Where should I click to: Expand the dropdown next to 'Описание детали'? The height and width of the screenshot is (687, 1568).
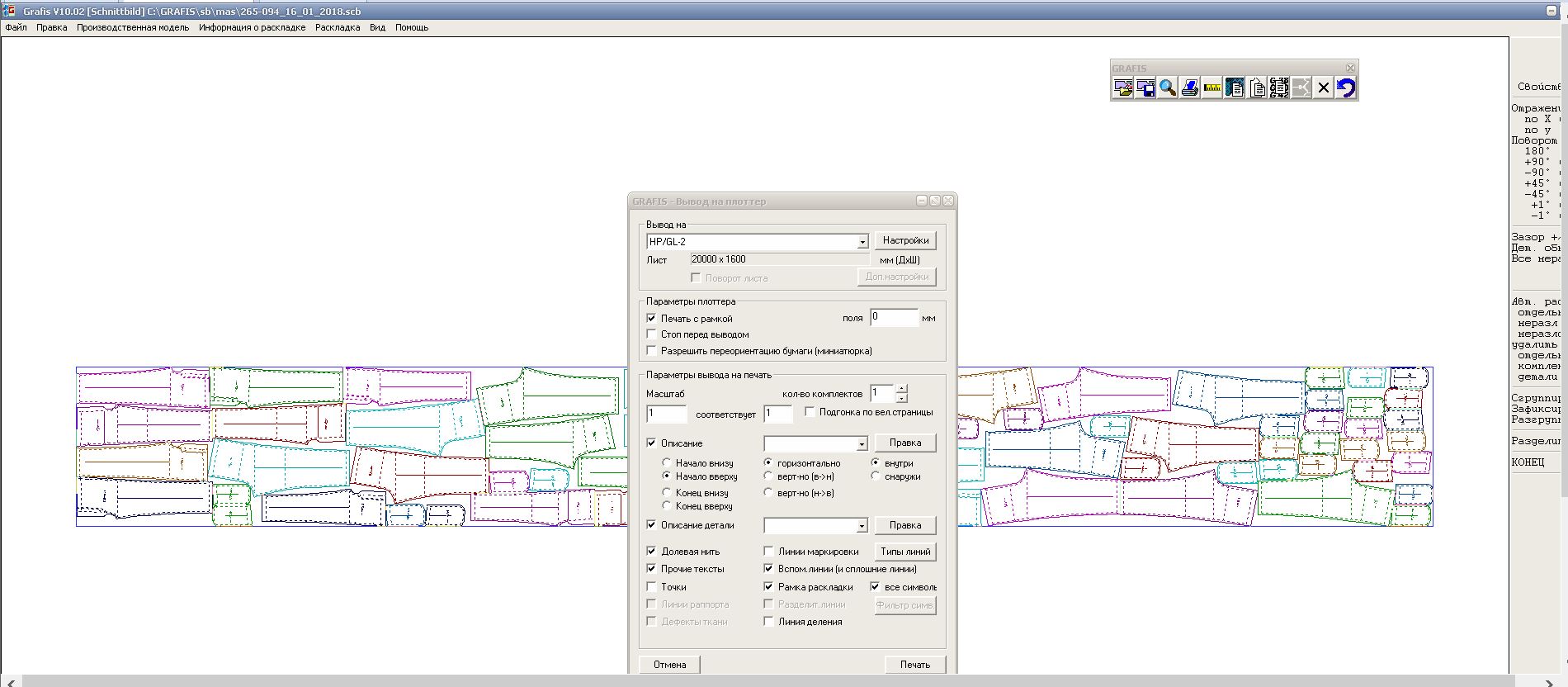pos(862,526)
